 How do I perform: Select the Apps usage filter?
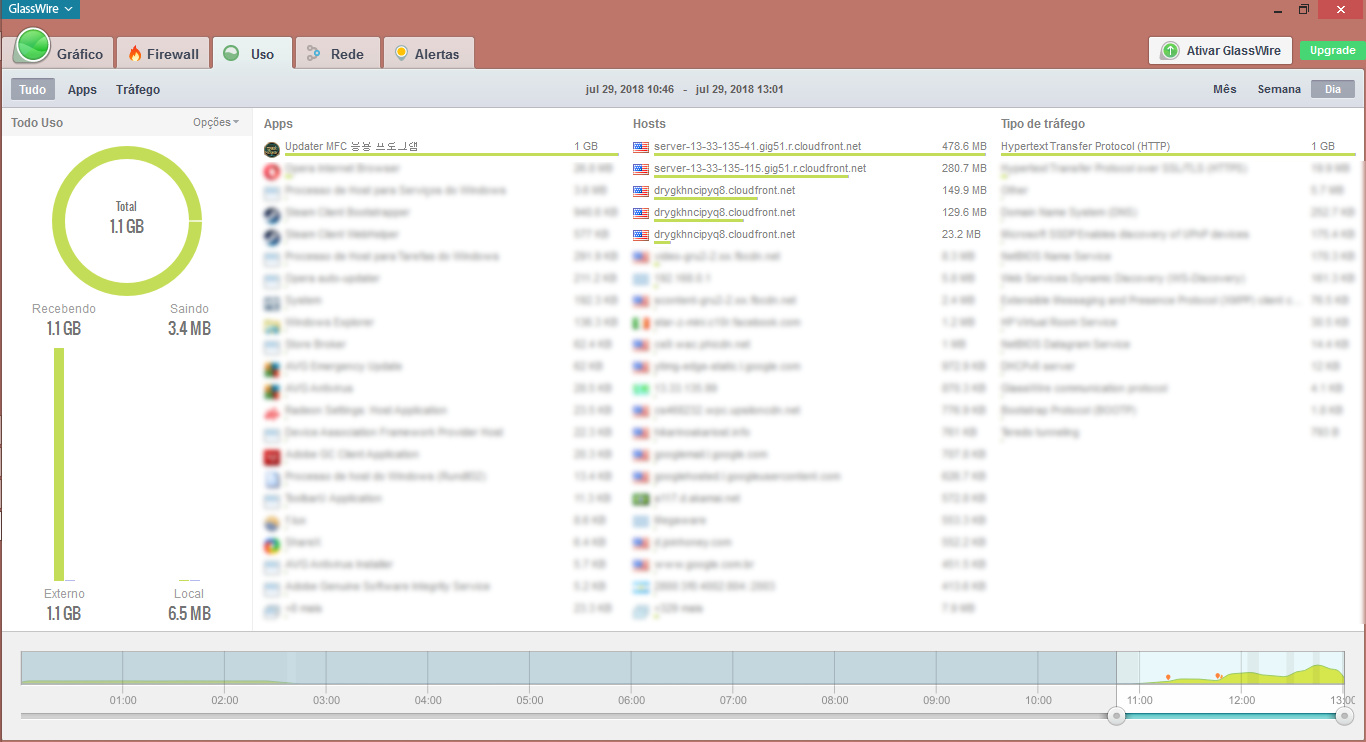click(x=82, y=90)
